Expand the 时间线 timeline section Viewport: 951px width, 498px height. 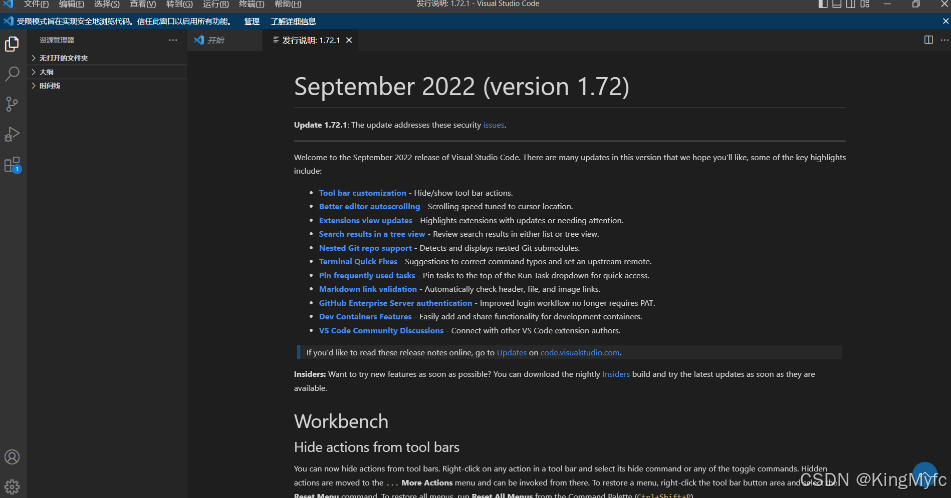107,86
